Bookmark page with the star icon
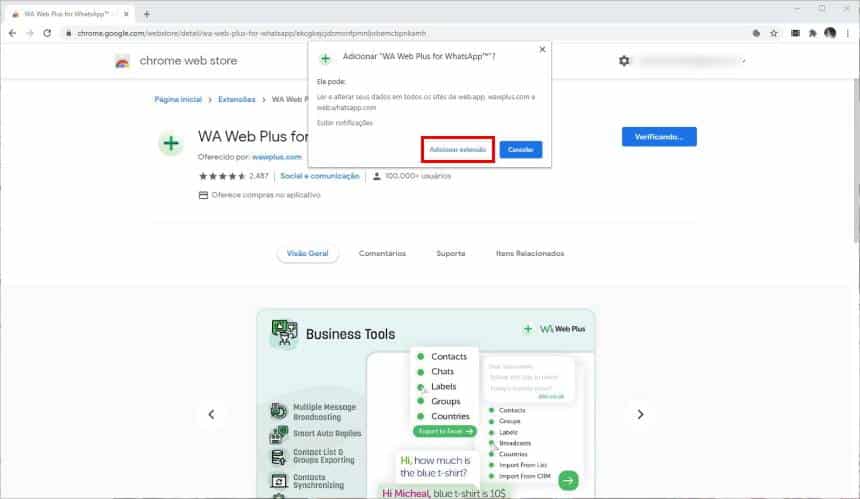Screen dimensions: 860x499 coord(774,33)
